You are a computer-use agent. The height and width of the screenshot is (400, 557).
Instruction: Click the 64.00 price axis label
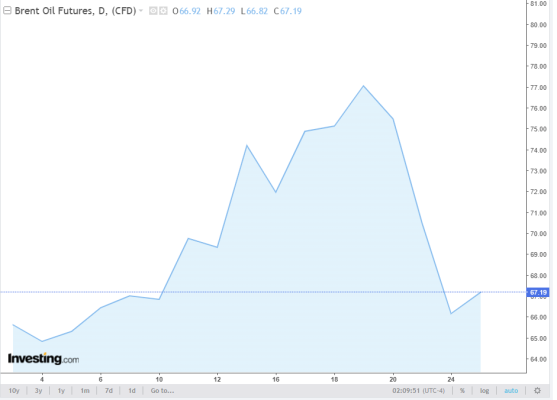pos(538,359)
